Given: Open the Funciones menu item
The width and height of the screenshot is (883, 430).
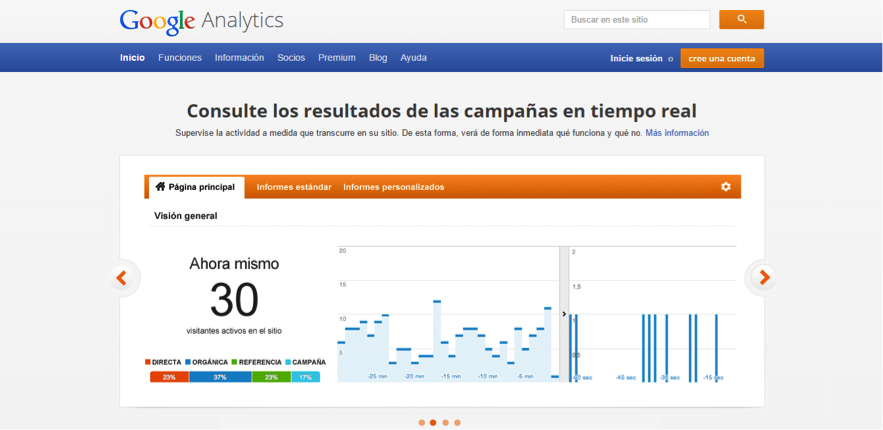Looking at the screenshot, I should coord(180,58).
